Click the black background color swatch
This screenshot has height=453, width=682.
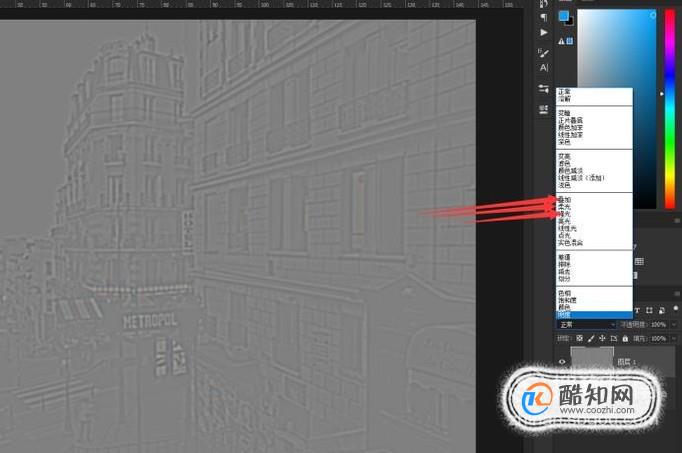570,22
